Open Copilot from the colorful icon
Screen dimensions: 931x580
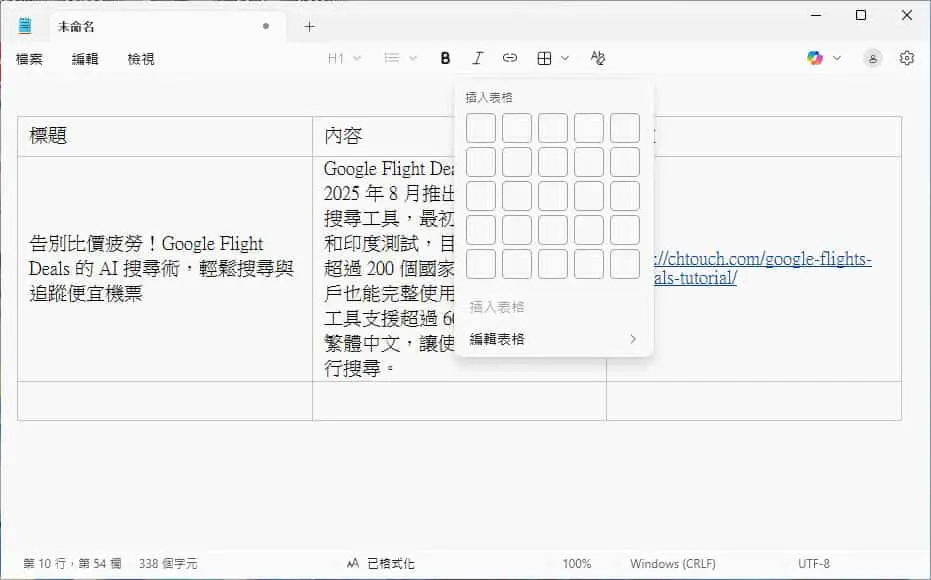pyautogui.click(x=815, y=58)
